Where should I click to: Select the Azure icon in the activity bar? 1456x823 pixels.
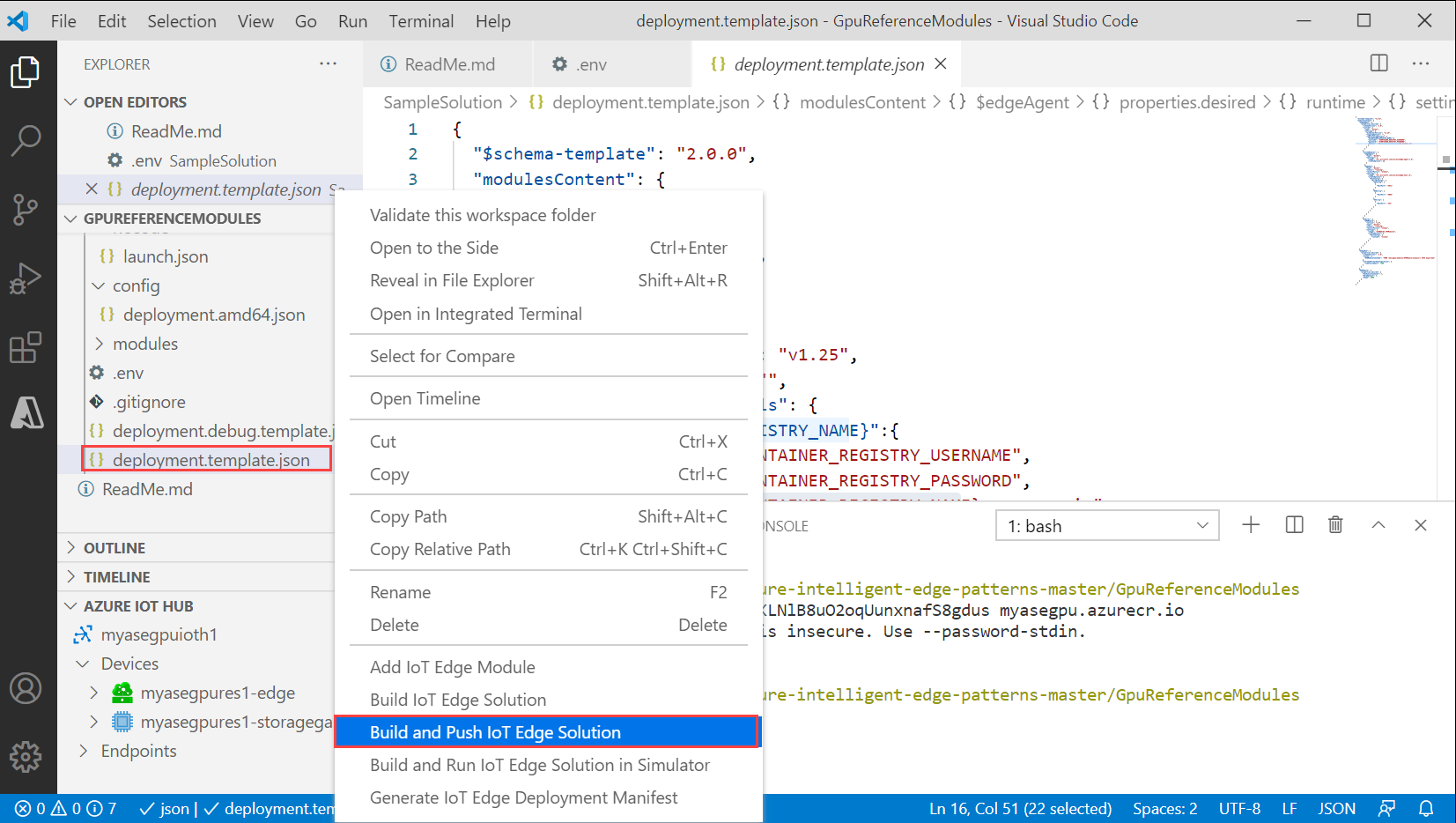click(28, 414)
